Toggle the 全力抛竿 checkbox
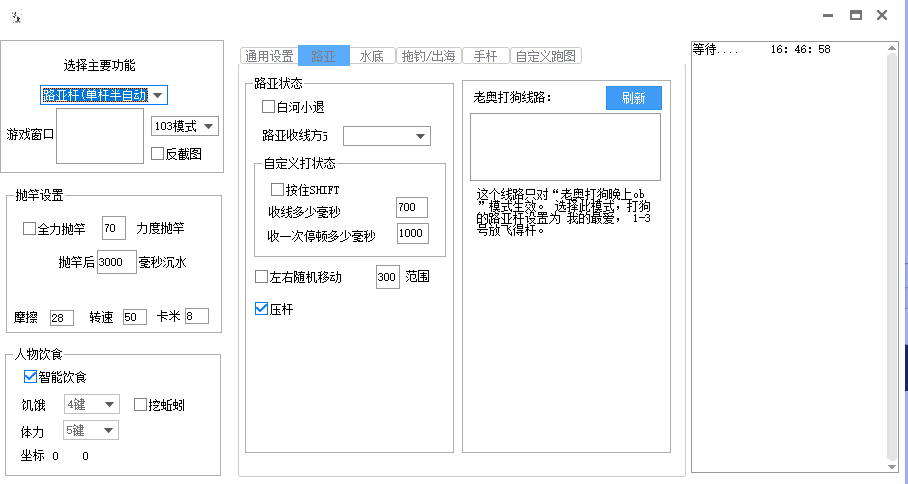Viewport: 908px width, 484px height. coord(30,229)
